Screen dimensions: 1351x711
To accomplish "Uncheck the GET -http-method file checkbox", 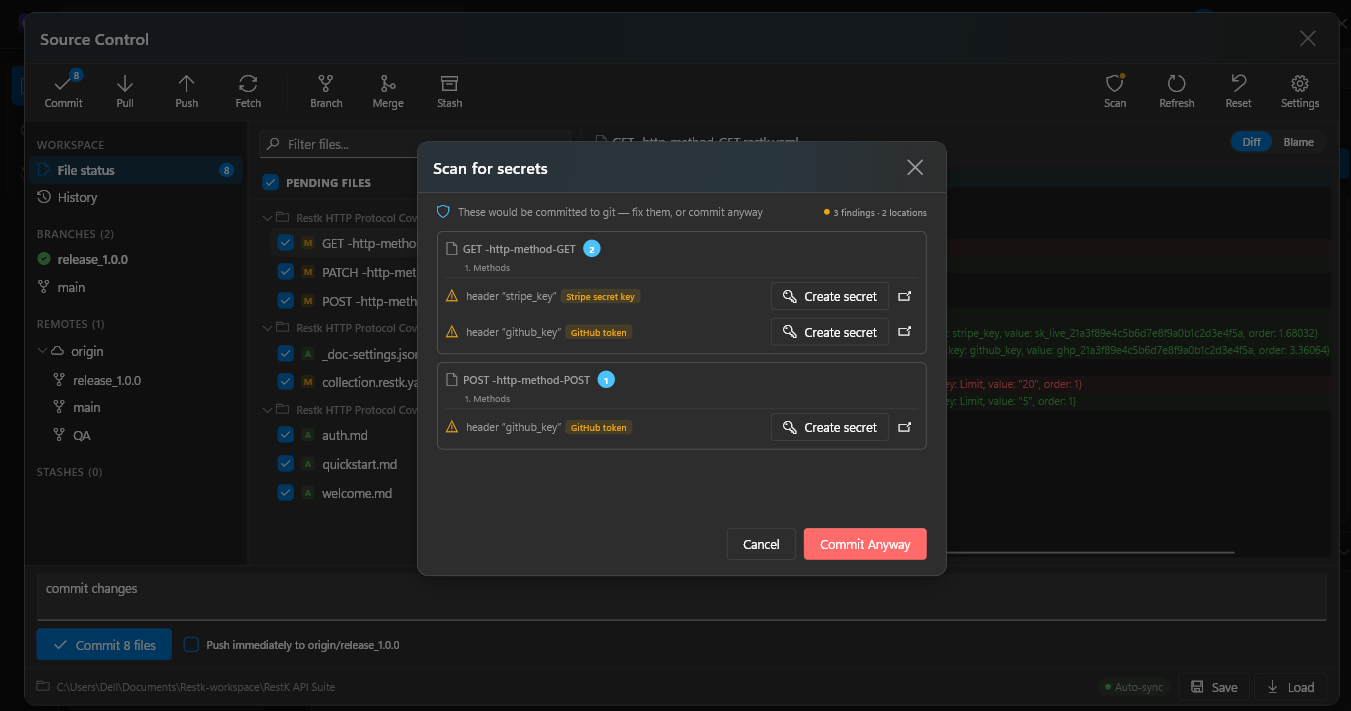I will coord(285,243).
